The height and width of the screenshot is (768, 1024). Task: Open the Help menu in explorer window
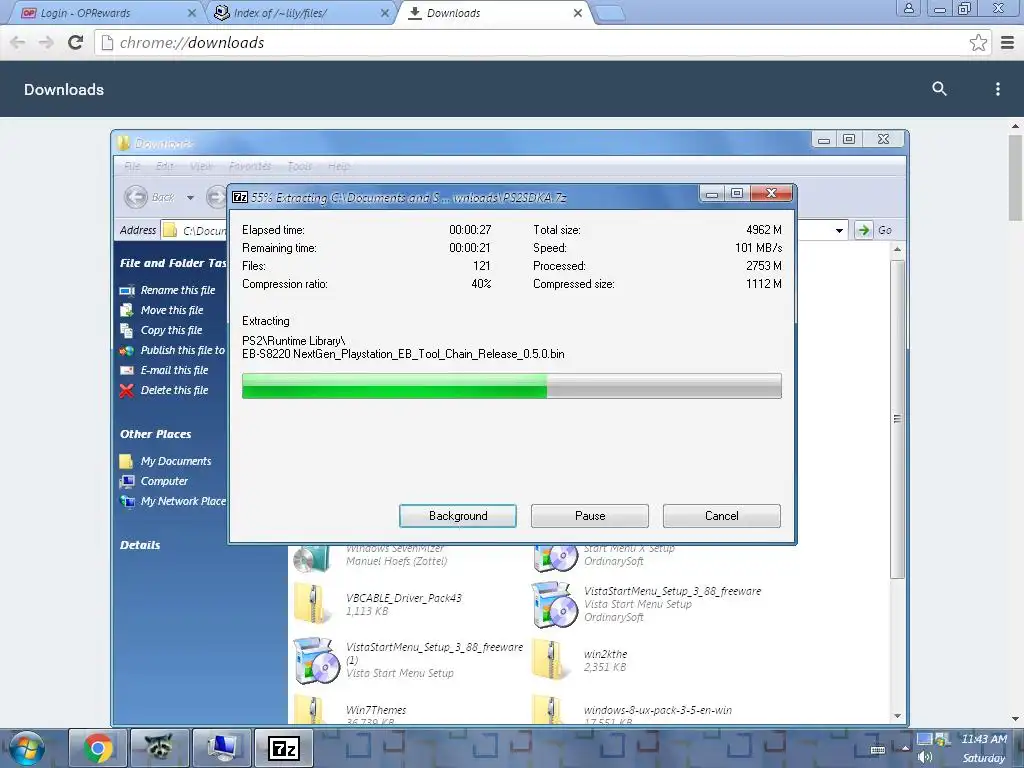click(x=338, y=166)
